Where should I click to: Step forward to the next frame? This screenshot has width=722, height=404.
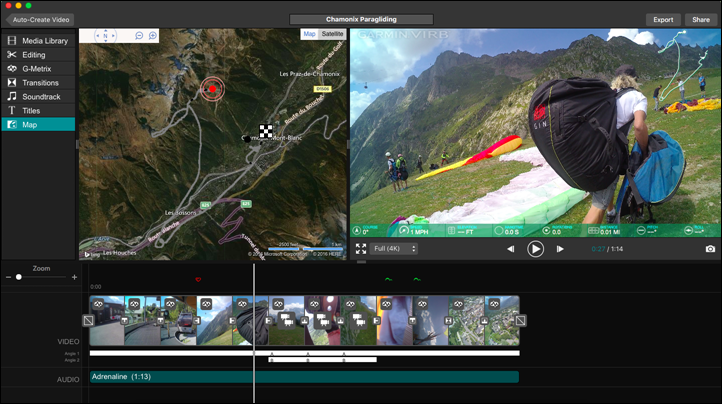pos(560,249)
